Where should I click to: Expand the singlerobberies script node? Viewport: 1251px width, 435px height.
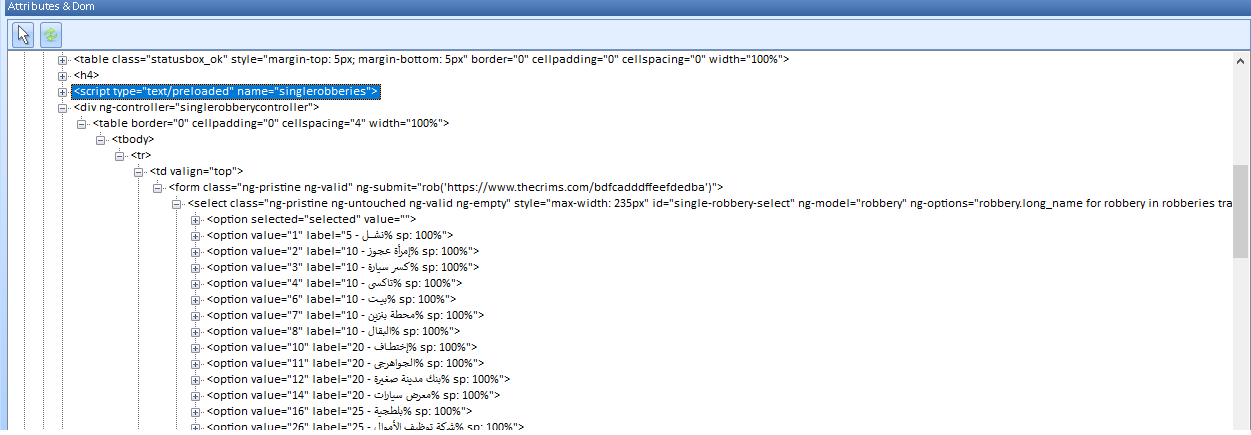click(x=63, y=92)
